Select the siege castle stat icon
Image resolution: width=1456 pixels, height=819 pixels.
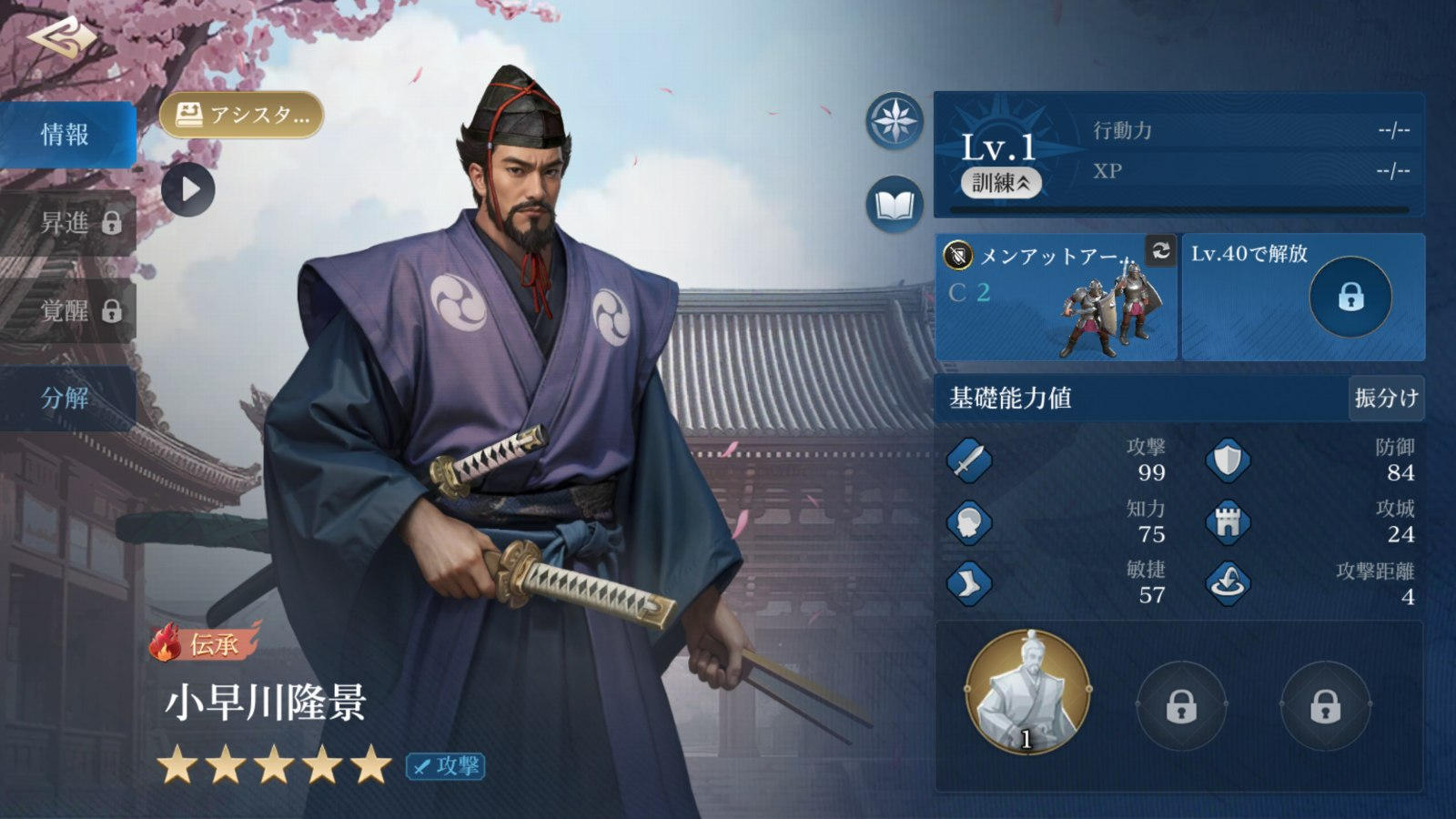[x=1228, y=521]
